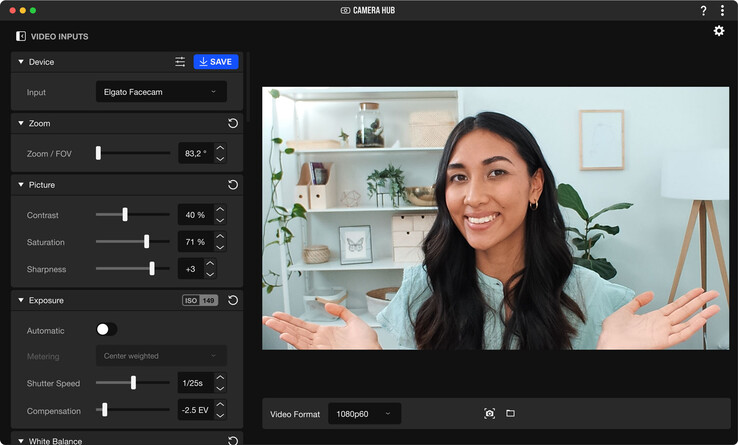Open the help question mark icon
Image resolution: width=738 pixels, height=445 pixels.
click(703, 10)
